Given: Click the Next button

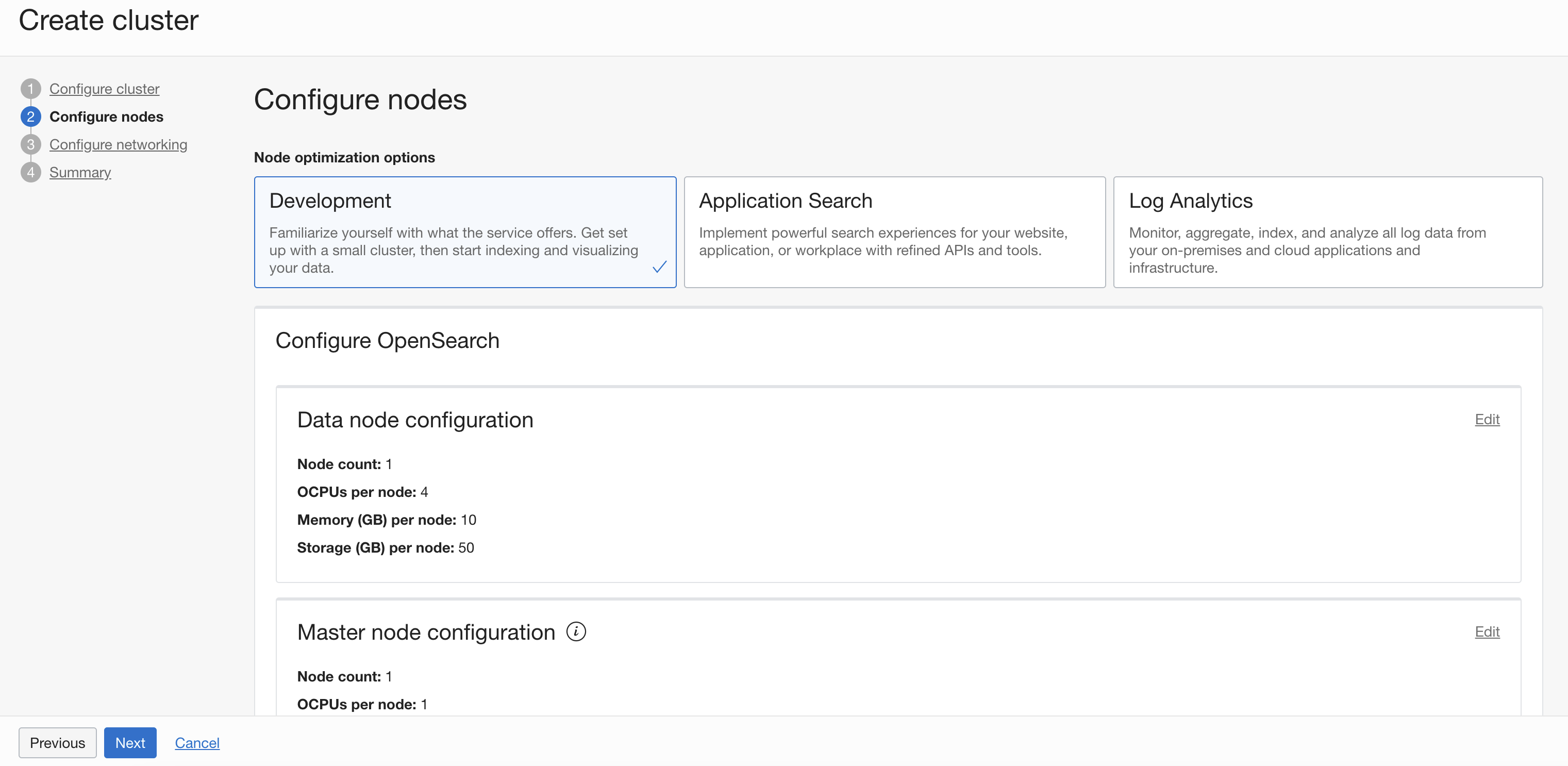Looking at the screenshot, I should tap(130, 743).
